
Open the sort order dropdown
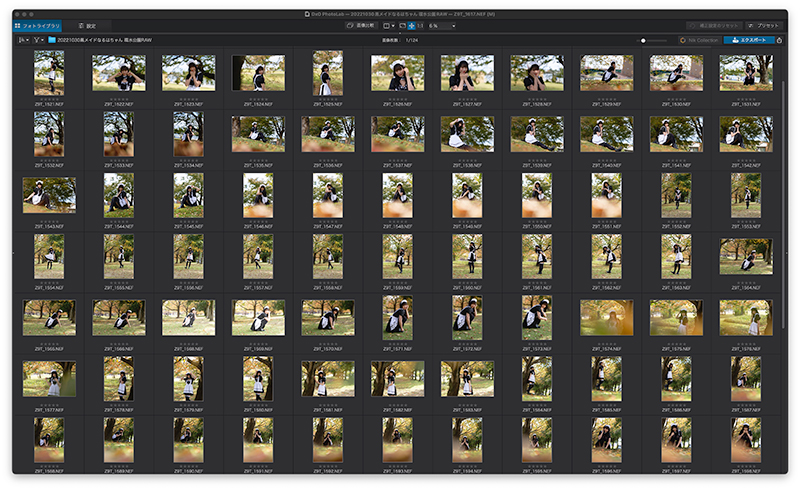click(x=23, y=40)
